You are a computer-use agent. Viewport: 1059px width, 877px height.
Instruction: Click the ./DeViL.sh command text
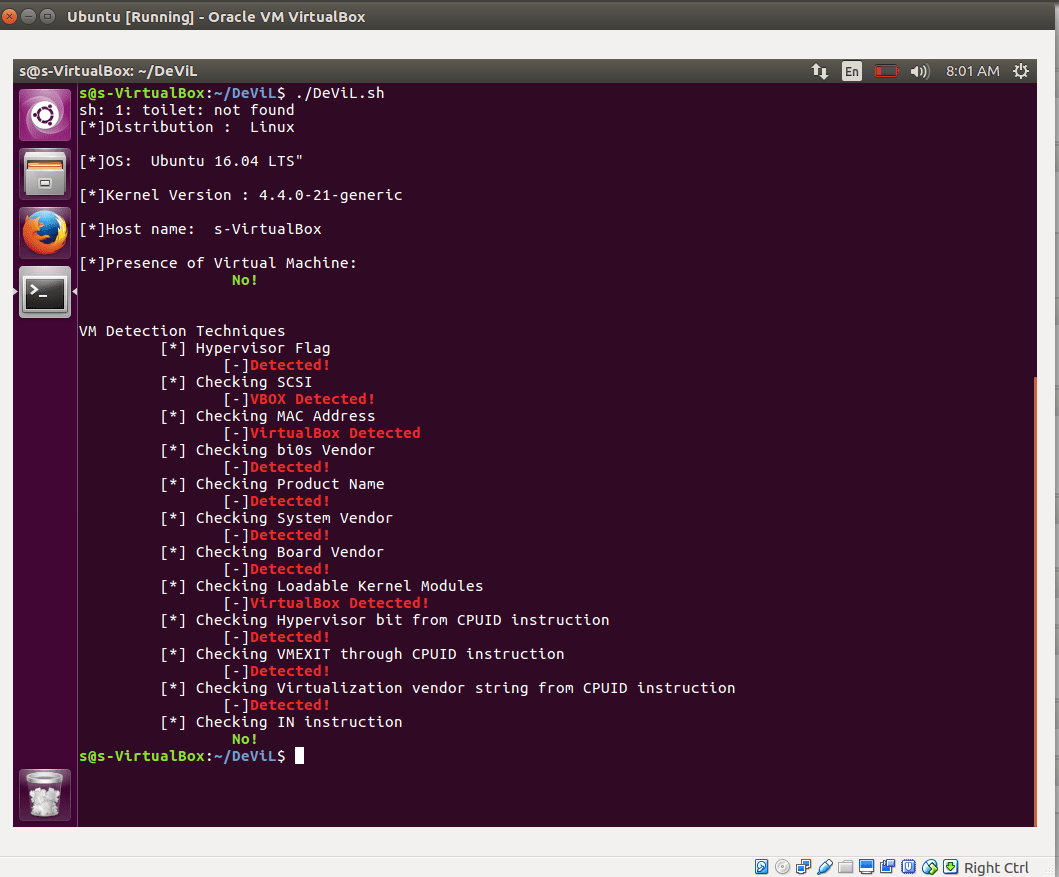pos(340,93)
